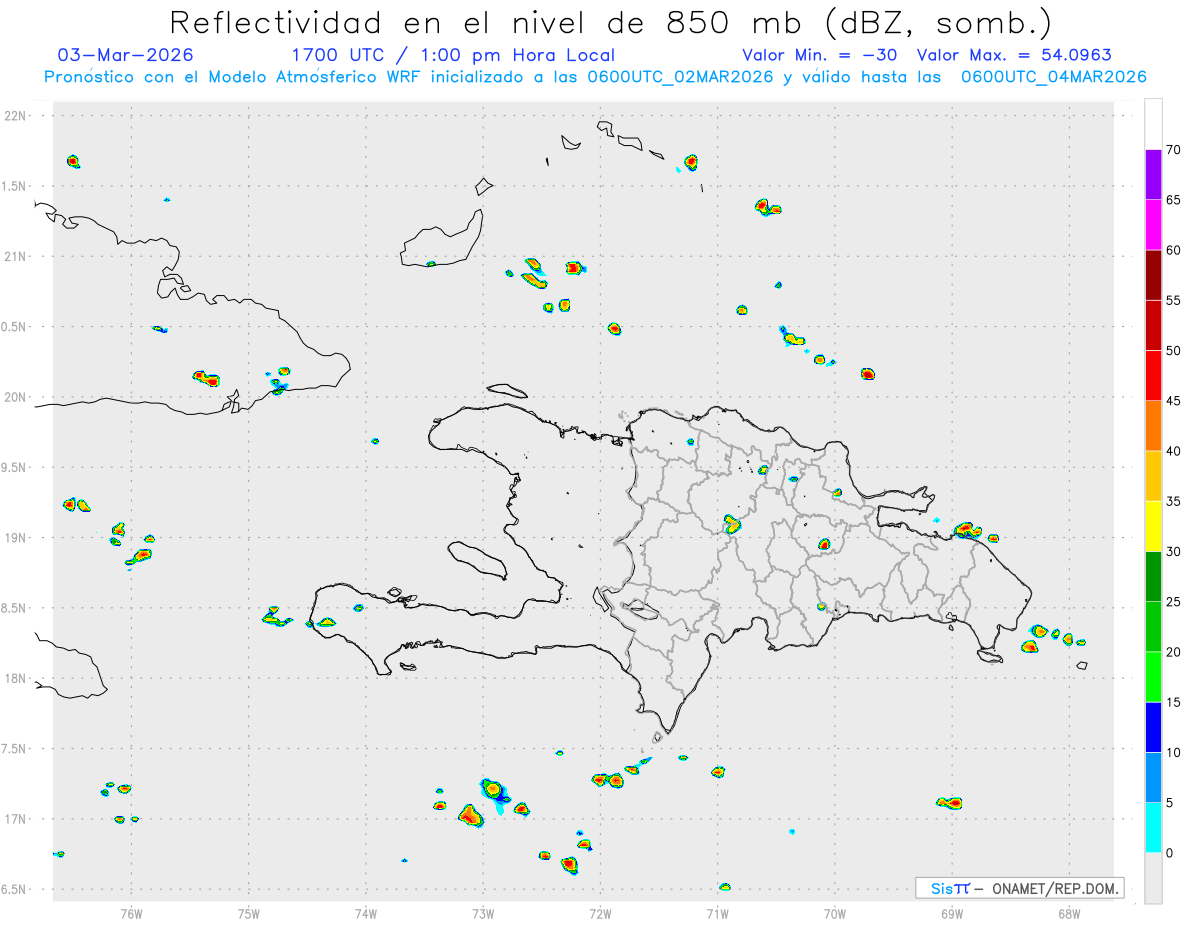Image resolution: width=1200 pixels, height=927 pixels.
Task: Select the '69W' longitude label
Action: click(x=952, y=913)
